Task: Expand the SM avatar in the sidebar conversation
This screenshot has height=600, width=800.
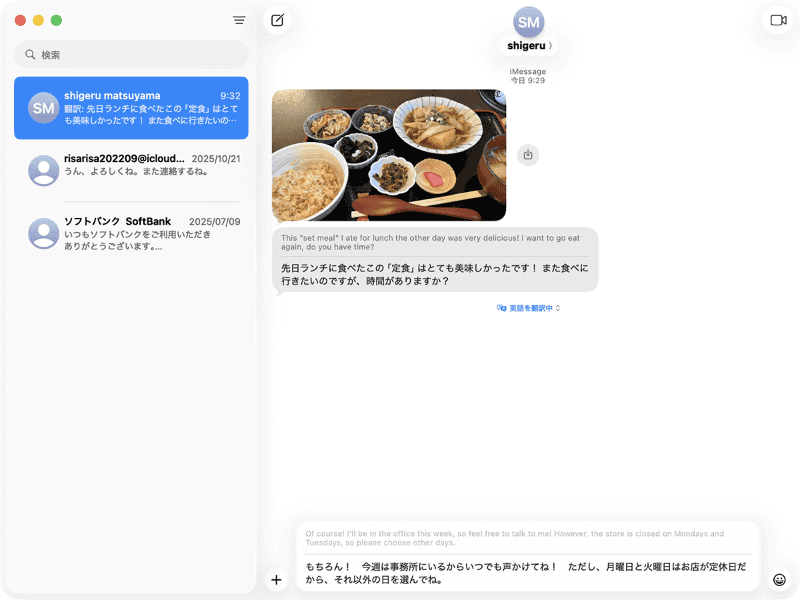Action: (x=42, y=106)
